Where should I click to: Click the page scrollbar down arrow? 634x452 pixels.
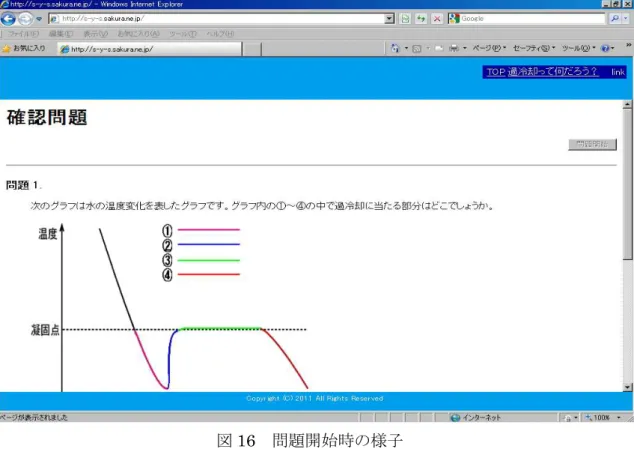[x=627, y=387]
